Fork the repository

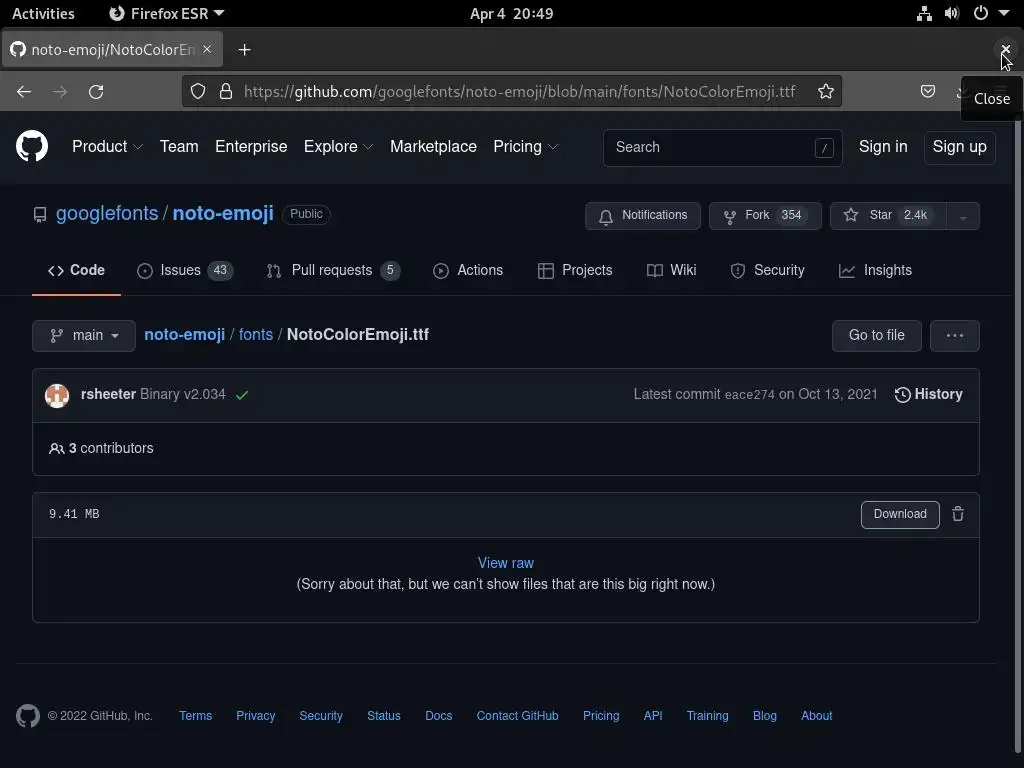[x=765, y=216]
